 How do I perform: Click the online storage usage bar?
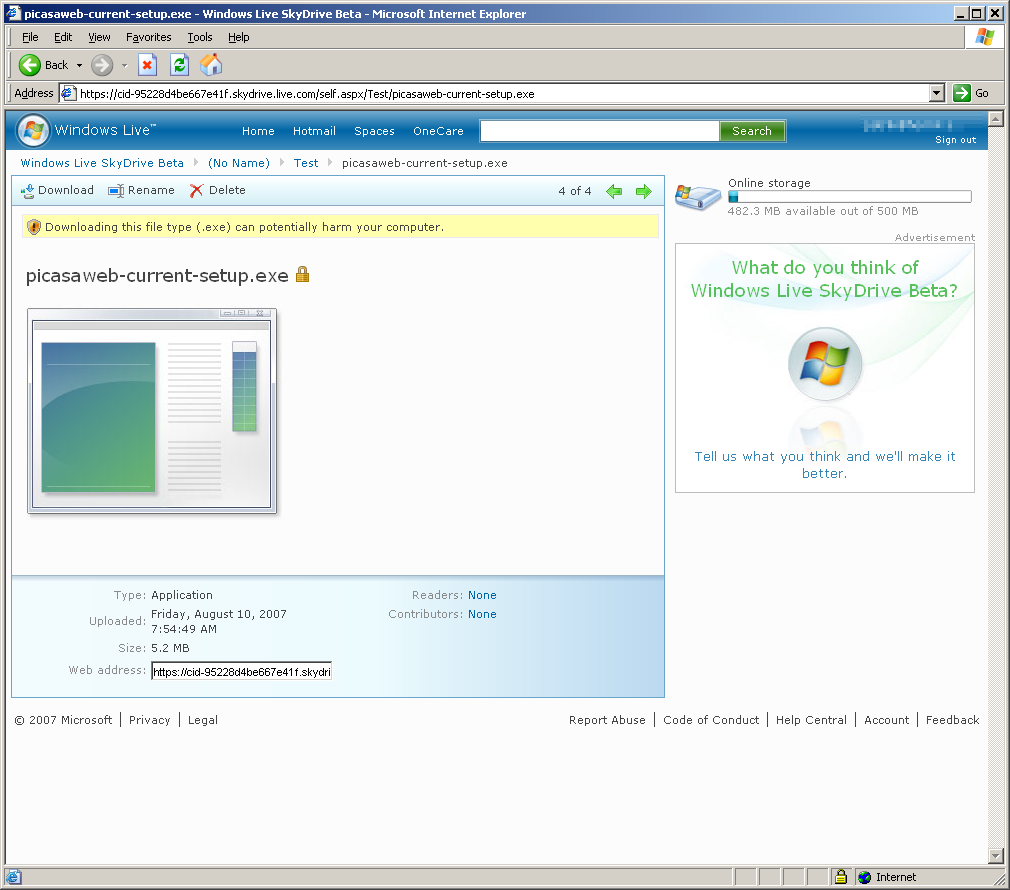(x=850, y=197)
